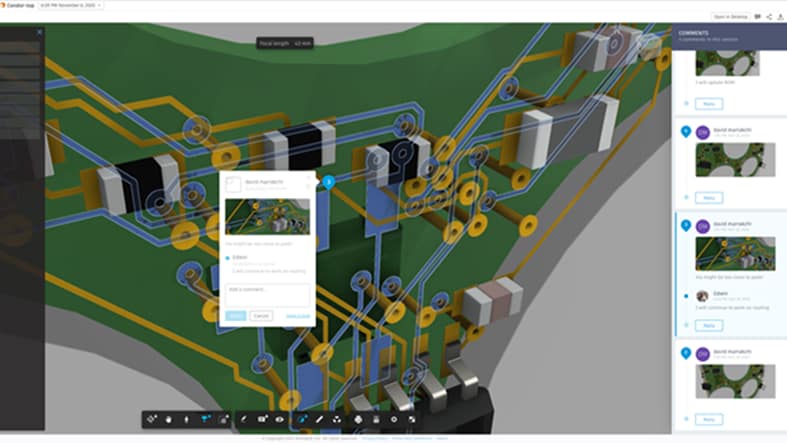Image resolution: width=787 pixels, height=443 pixels.
Task: Click the Explode model icon
Action: coord(337,419)
